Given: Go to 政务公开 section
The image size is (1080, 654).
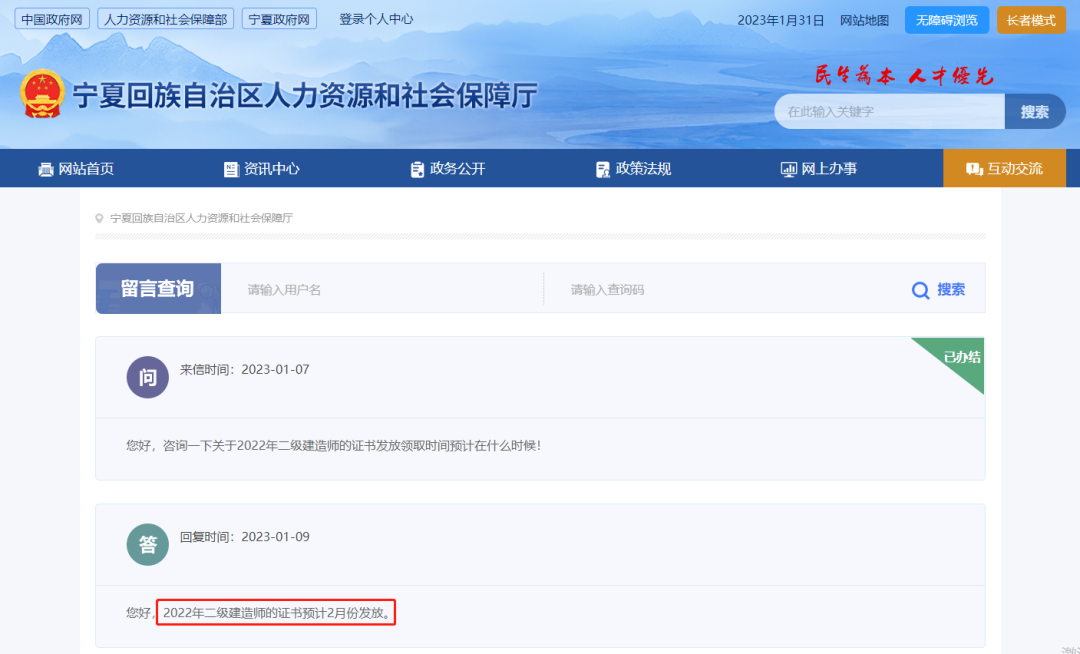Looking at the screenshot, I should (x=447, y=169).
